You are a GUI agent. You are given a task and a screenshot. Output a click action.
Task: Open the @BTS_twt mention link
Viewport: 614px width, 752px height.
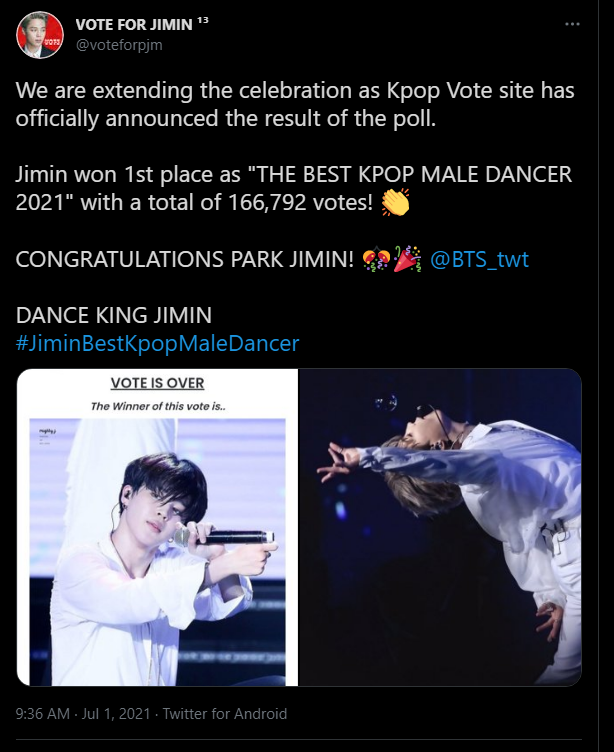click(479, 259)
